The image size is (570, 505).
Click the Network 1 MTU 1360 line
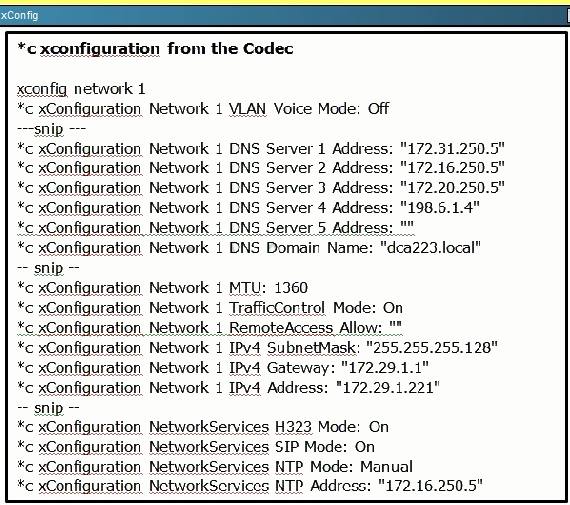(x=162, y=288)
